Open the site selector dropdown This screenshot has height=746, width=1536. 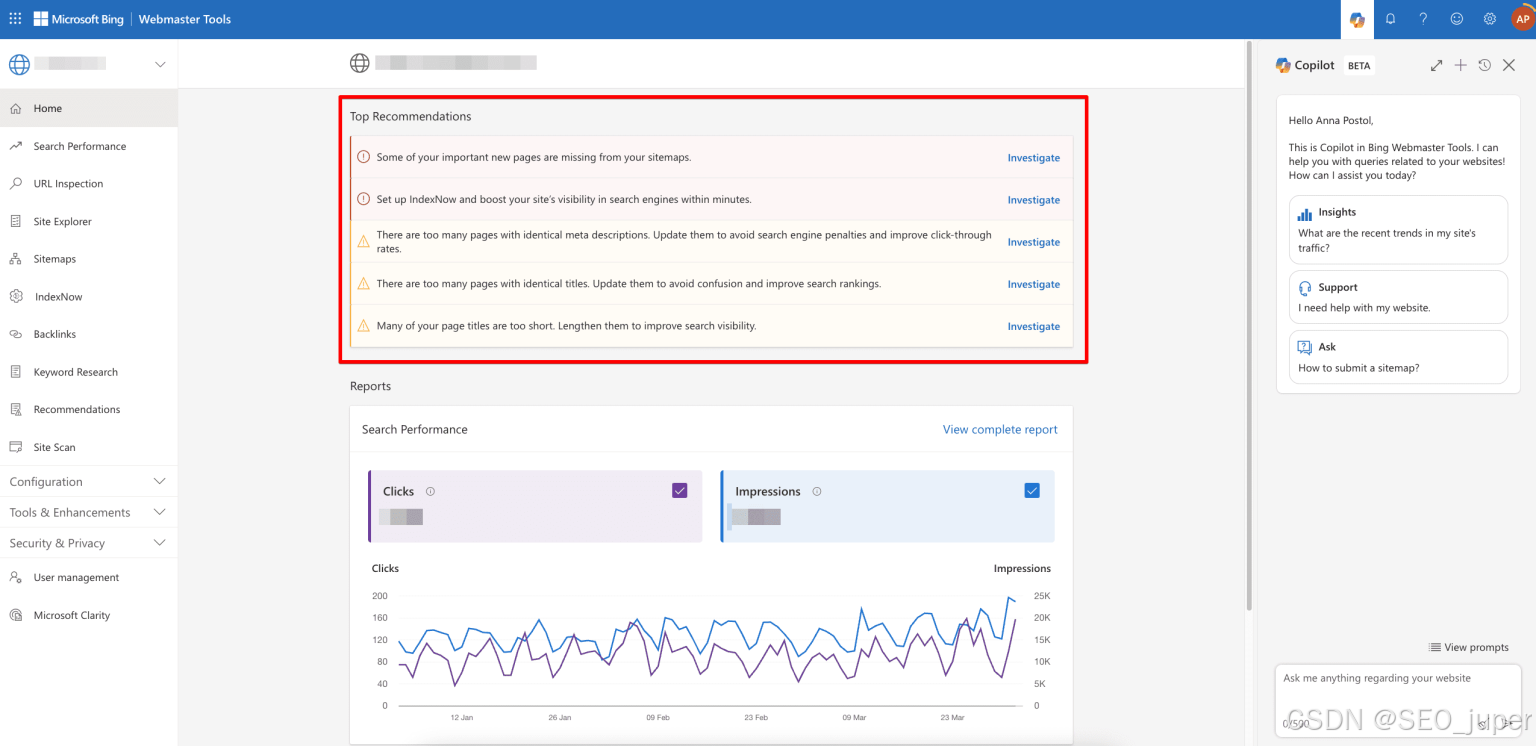pos(88,65)
